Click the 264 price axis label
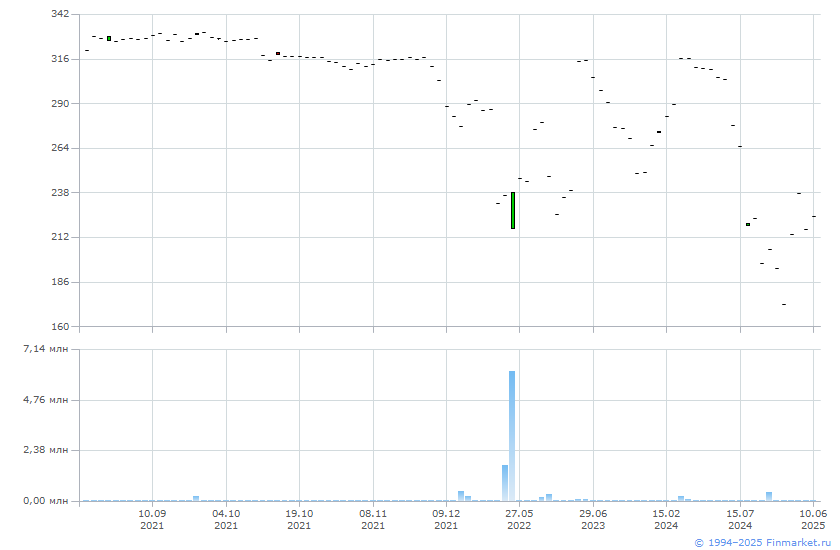Image resolution: width=840 pixels, height=550 pixels. click(x=60, y=147)
